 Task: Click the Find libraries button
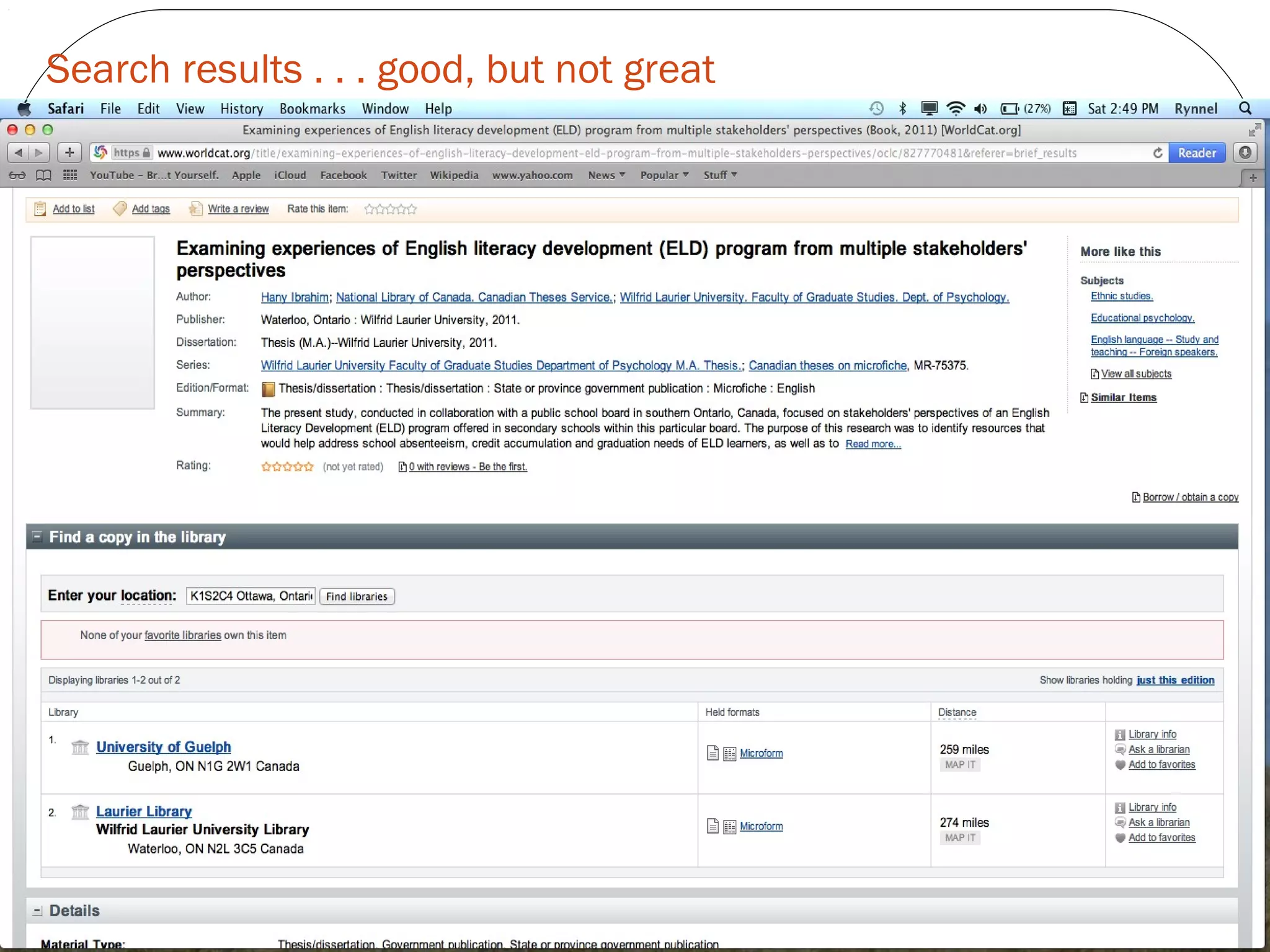pos(357,596)
